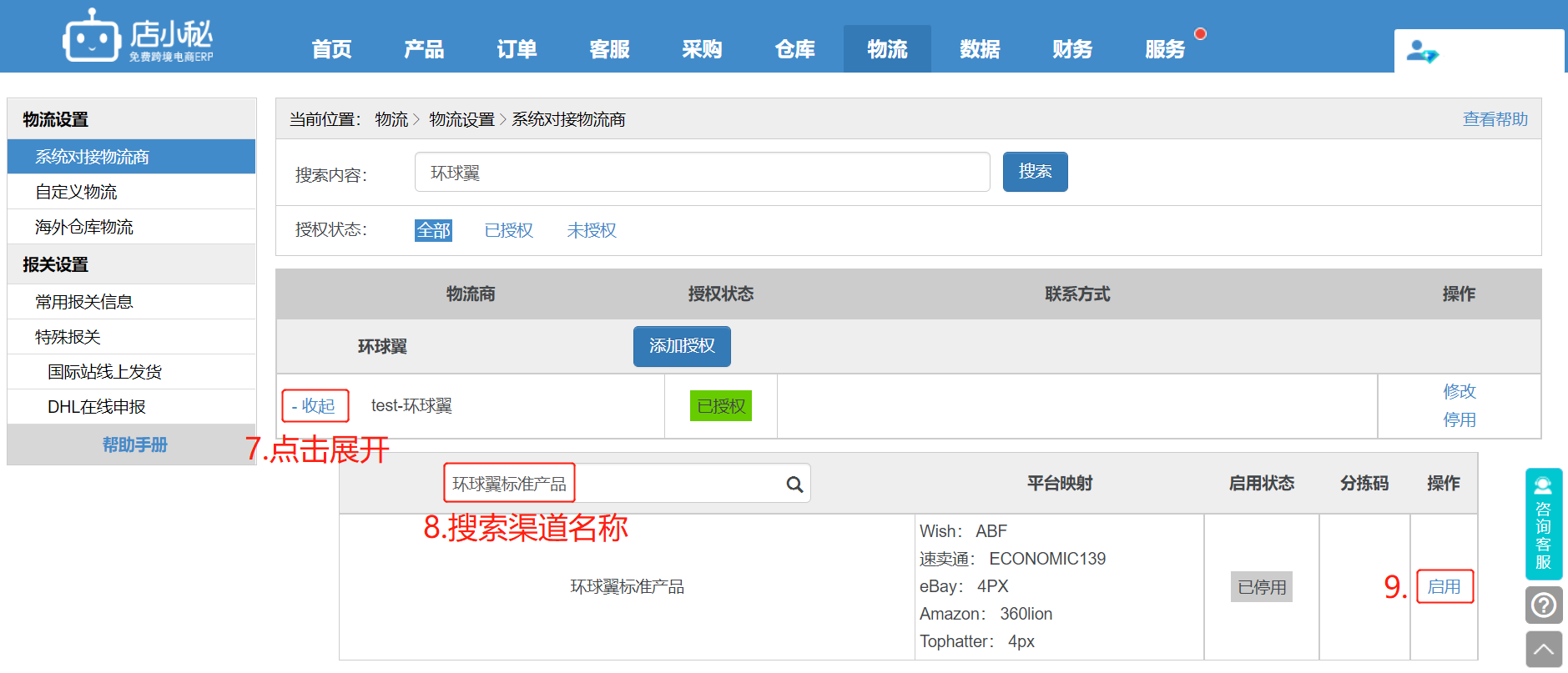
Task: Click the 分拣码 column header
Action: (x=1364, y=483)
